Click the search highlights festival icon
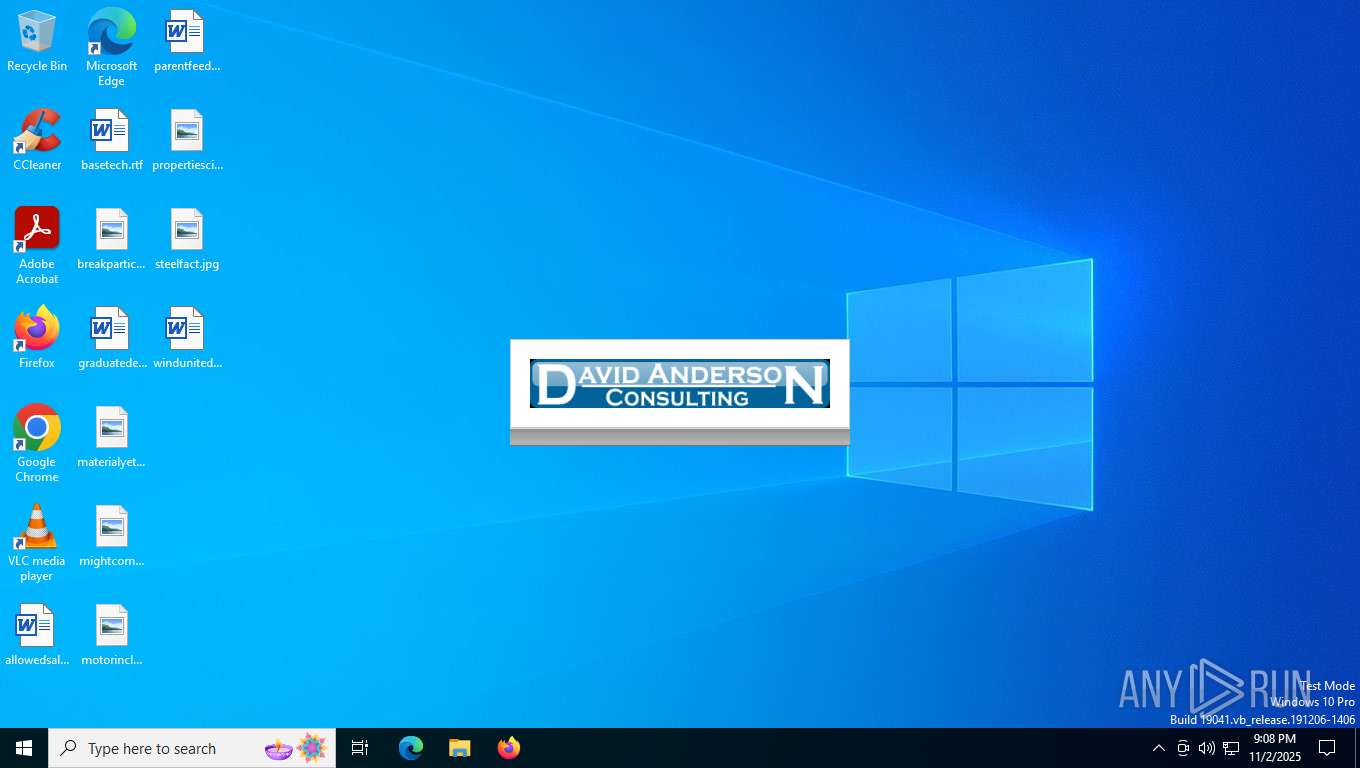 click(x=297, y=748)
